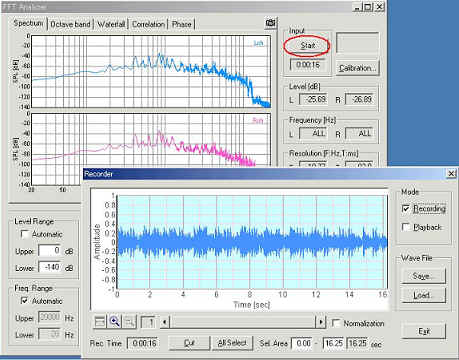Image resolution: width=459 pixels, height=360 pixels.
Task: Click the zoom-out magnifier icon
Action: click(130, 322)
